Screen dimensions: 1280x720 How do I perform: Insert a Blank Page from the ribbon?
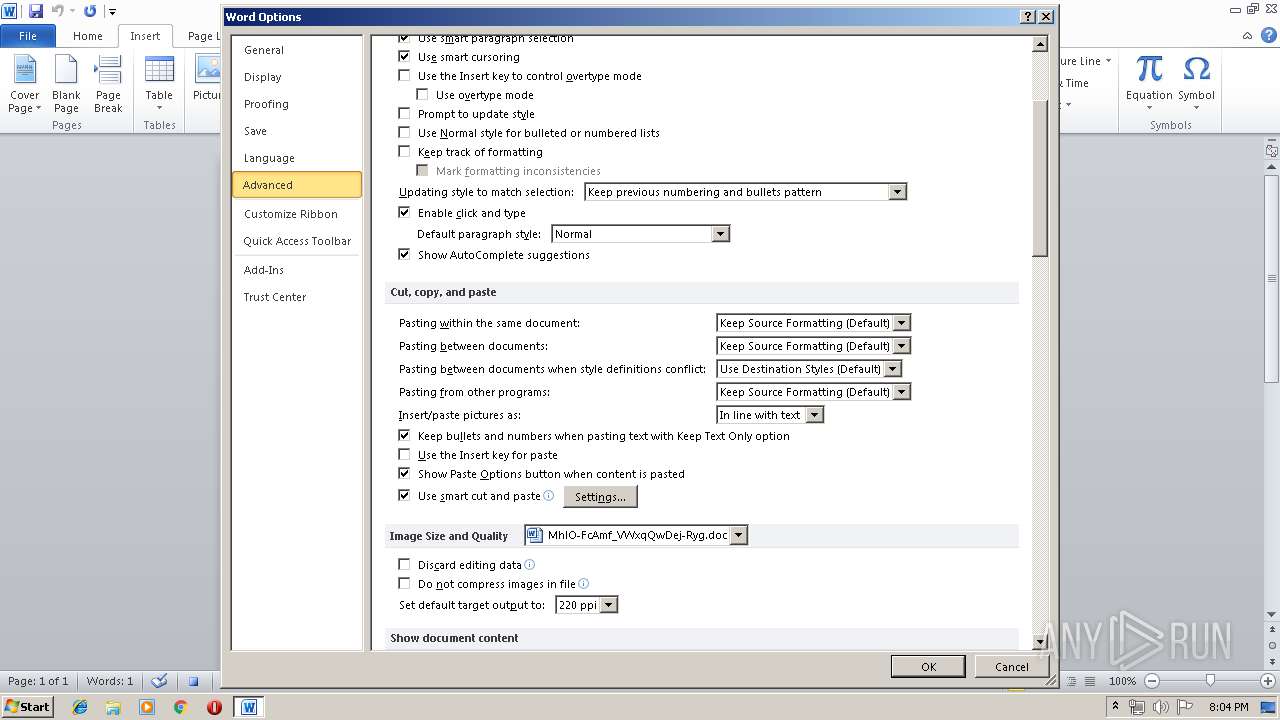click(x=66, y=84)
